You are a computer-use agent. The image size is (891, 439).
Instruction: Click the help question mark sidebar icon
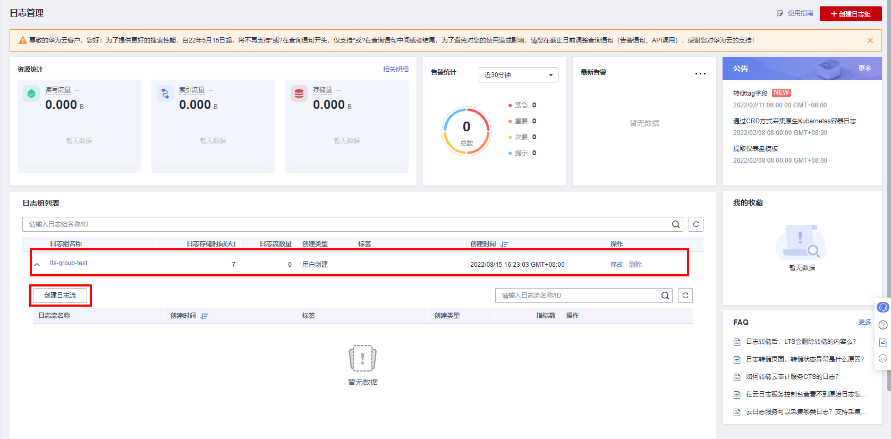[x=882, y=325]
